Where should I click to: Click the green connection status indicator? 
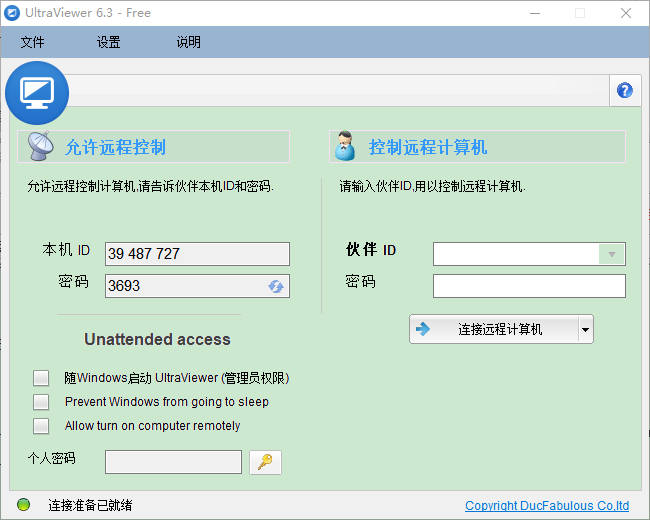24,505
